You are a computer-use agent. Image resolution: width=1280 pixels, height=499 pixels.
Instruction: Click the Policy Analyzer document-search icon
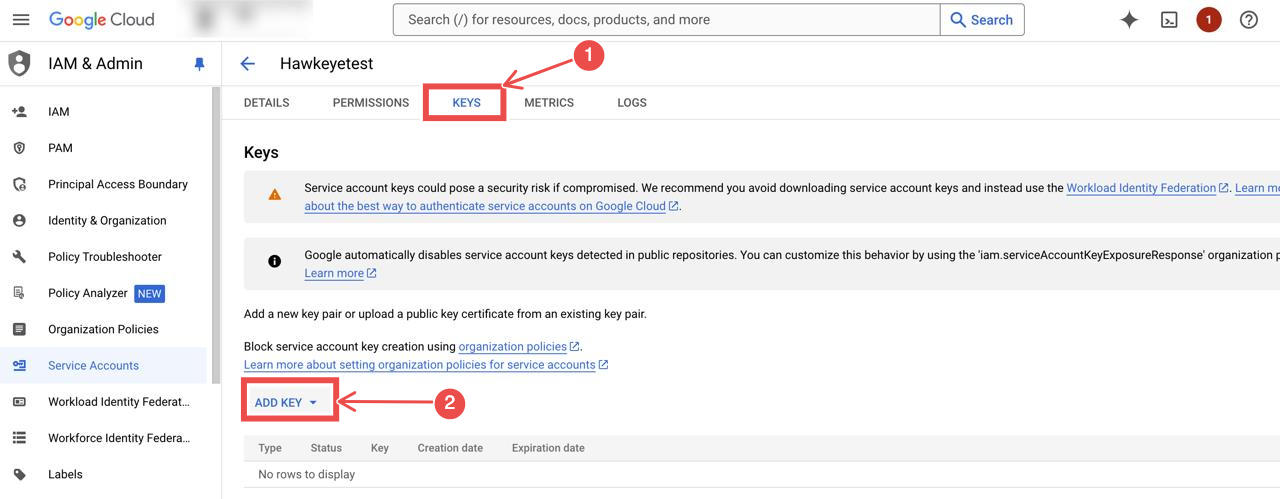pos(19,293)
